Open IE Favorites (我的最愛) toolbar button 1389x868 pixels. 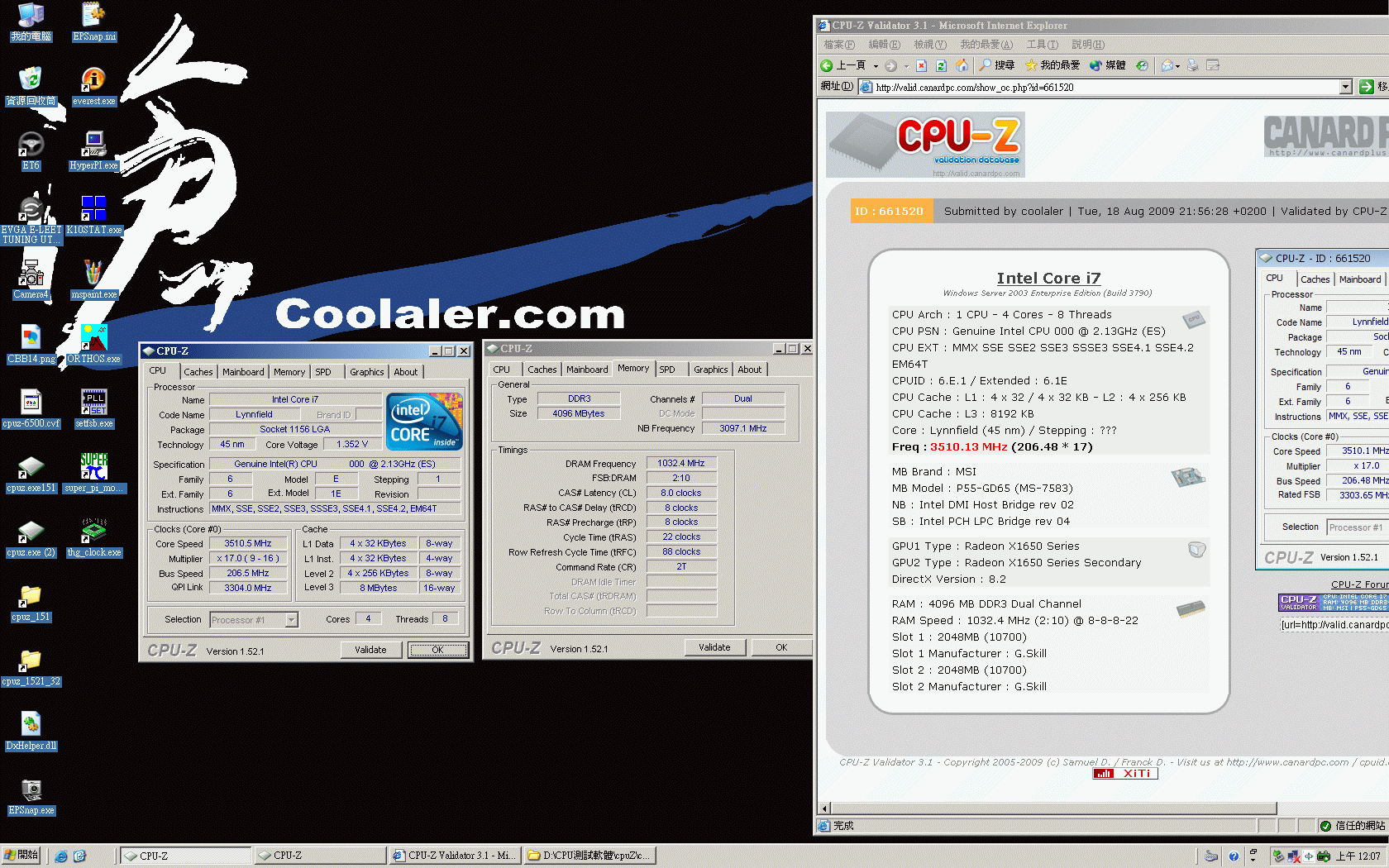point(1052,65)
